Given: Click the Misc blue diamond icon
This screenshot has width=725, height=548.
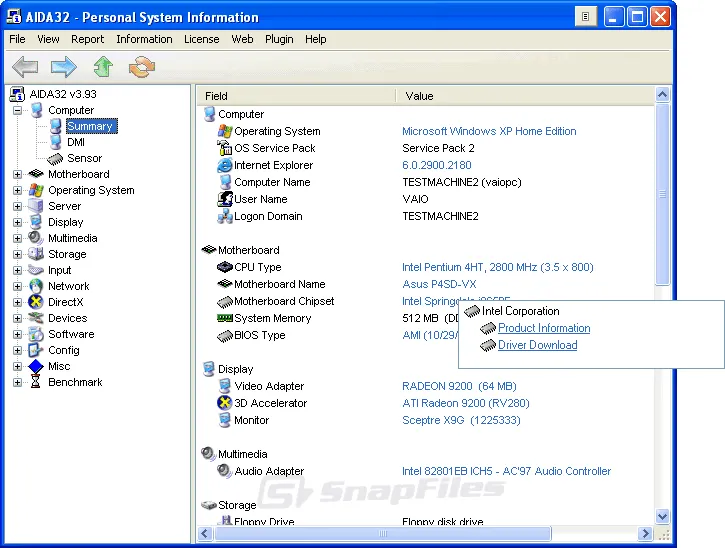Looking at the screenshot, I should tap(36, 366).
